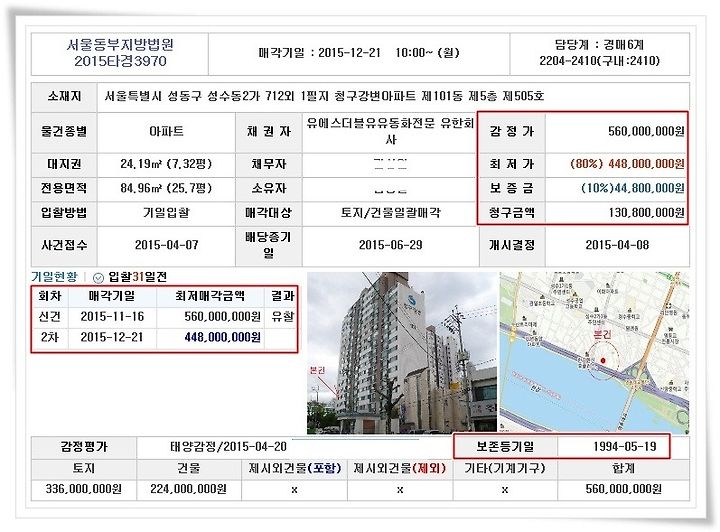Click 토지/건물일괄매각 sale target value
This screenshot has width=720, height=532.
(x=390, y=213)
